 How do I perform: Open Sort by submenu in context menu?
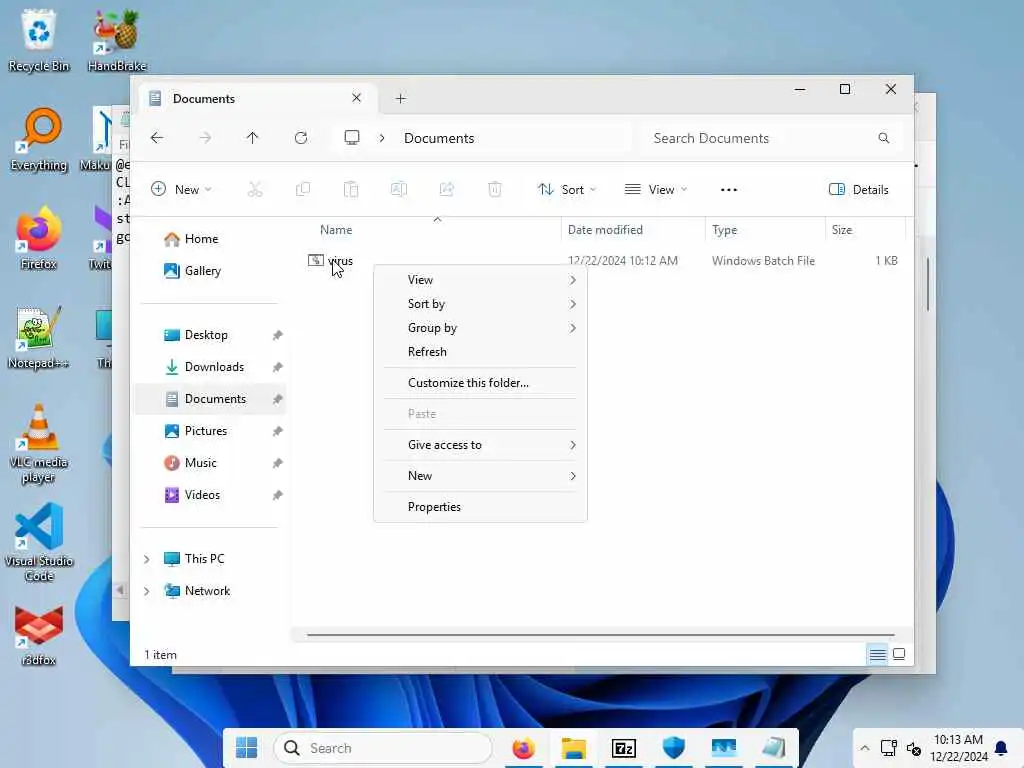[481, 304]
